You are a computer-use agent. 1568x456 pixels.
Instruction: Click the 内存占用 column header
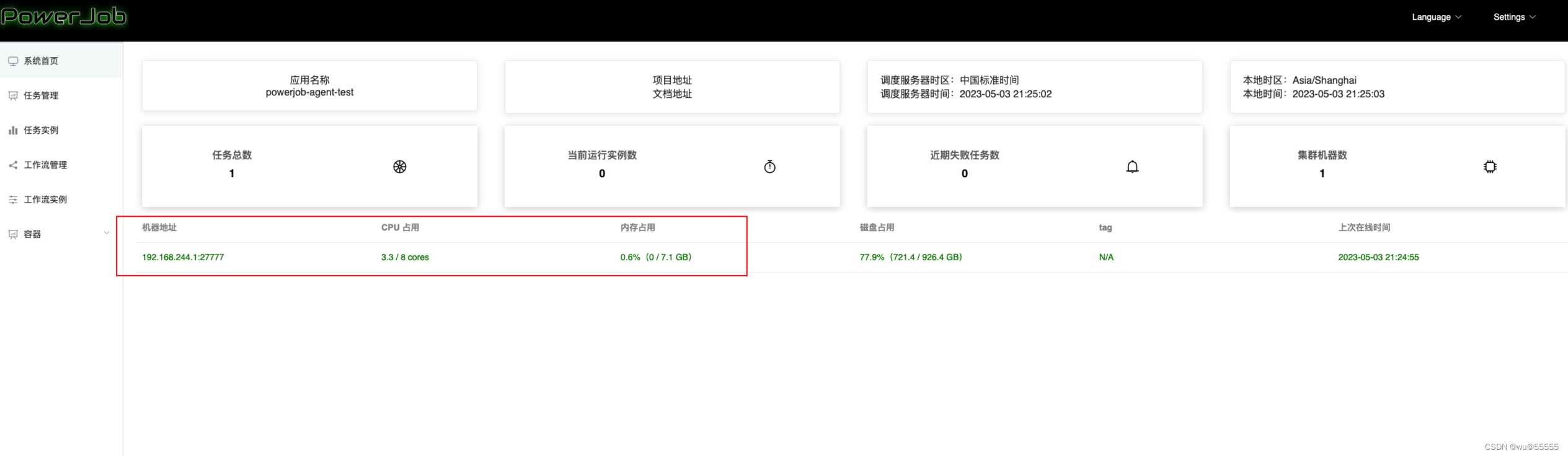(637, 227)
